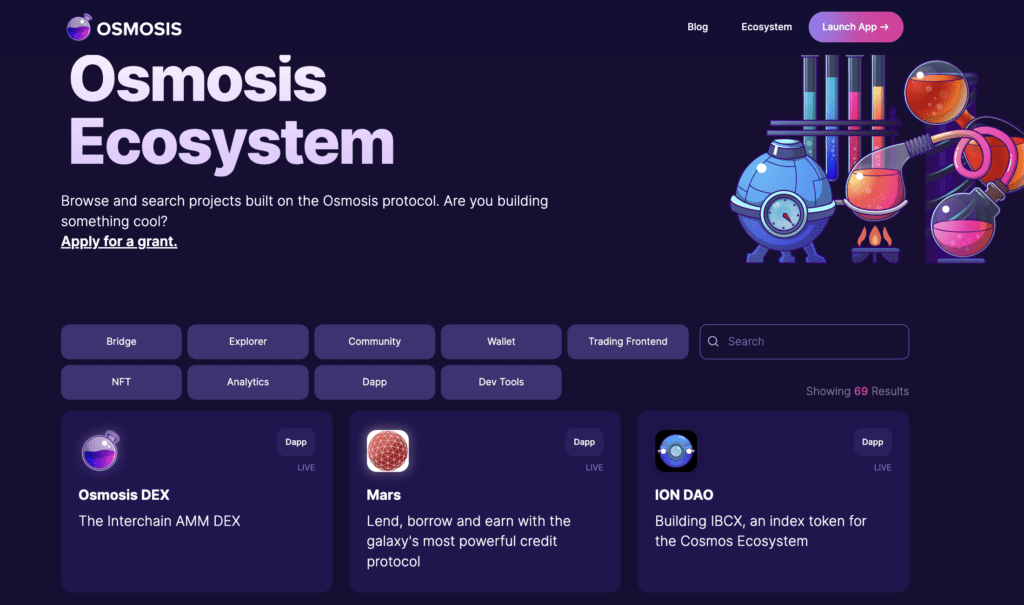The width and height of the screenshot is (1024, 605).
Task: Click 'Building IBCX' description on ION DAO
Action: [761, 531]
